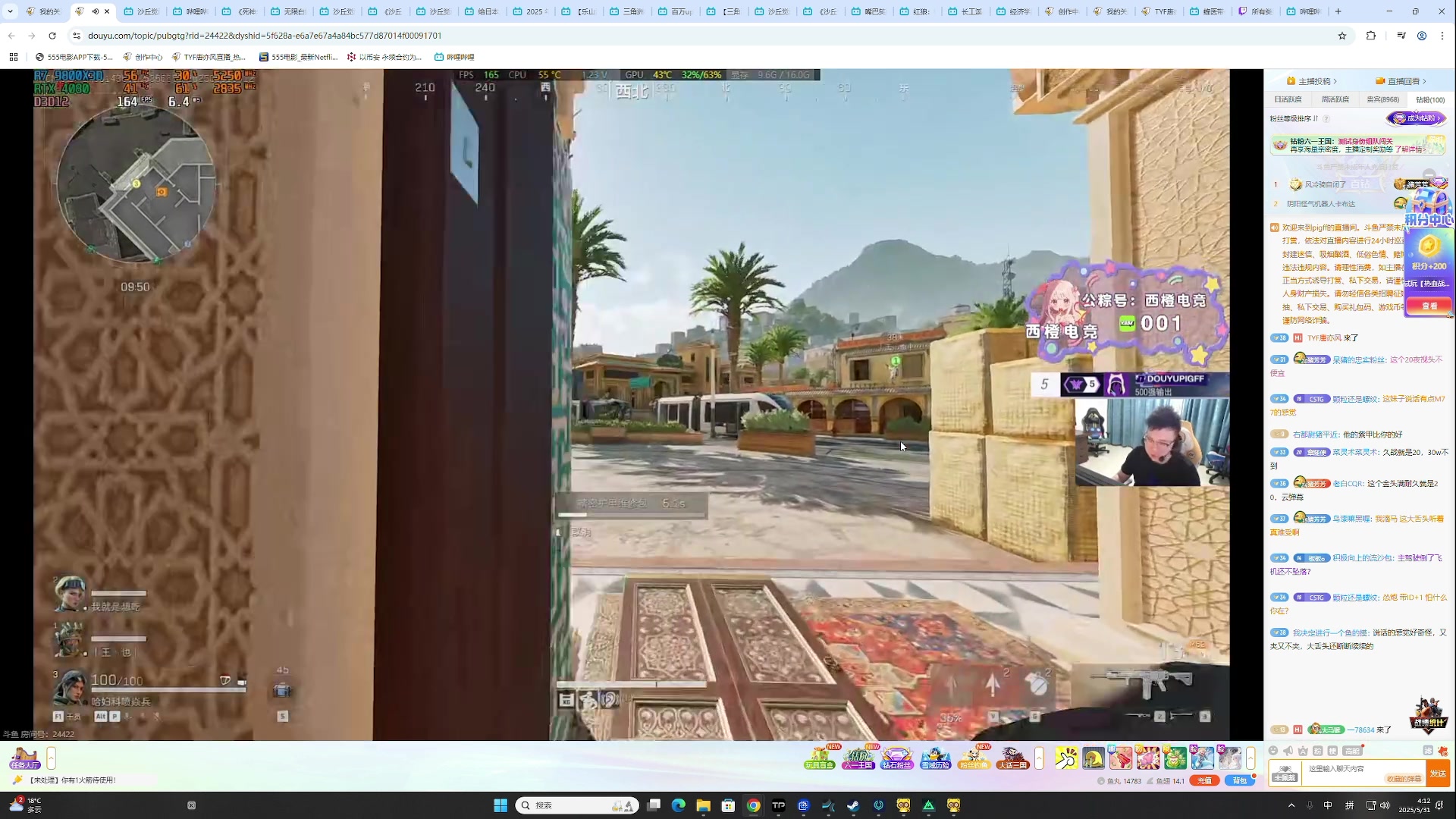Open the 555电影APP下载 bookmark
This screenshot has height=819, width=1456.
pyautogui.click(x=74, y=57)
